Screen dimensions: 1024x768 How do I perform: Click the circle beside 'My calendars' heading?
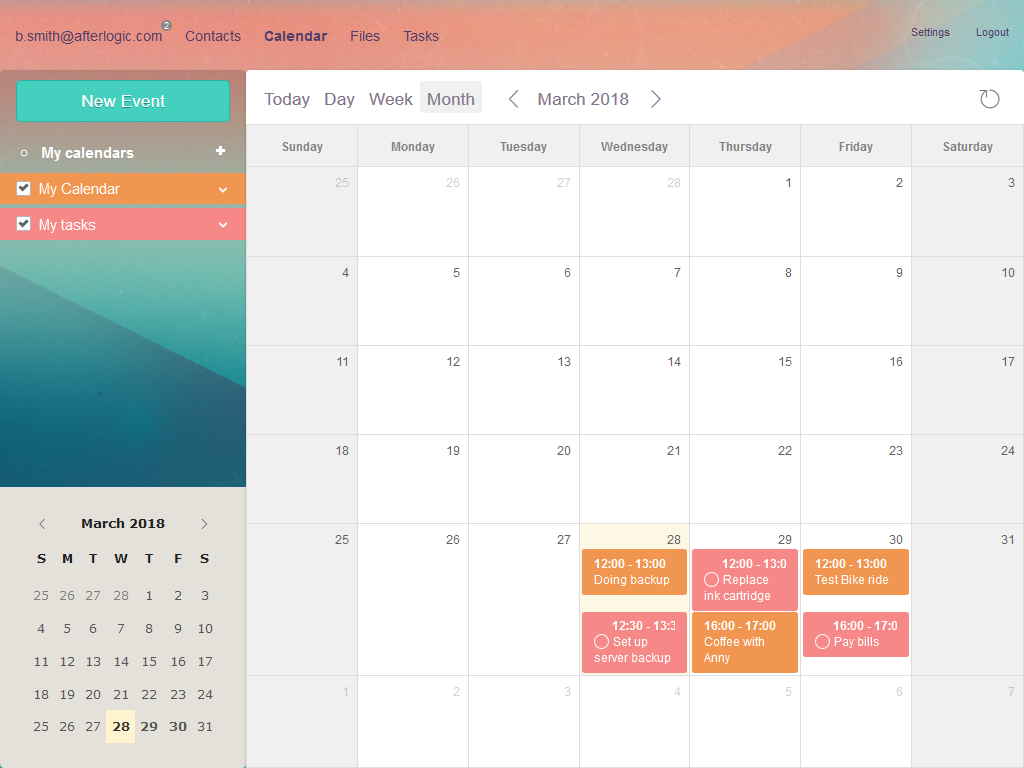coord(24,153)
